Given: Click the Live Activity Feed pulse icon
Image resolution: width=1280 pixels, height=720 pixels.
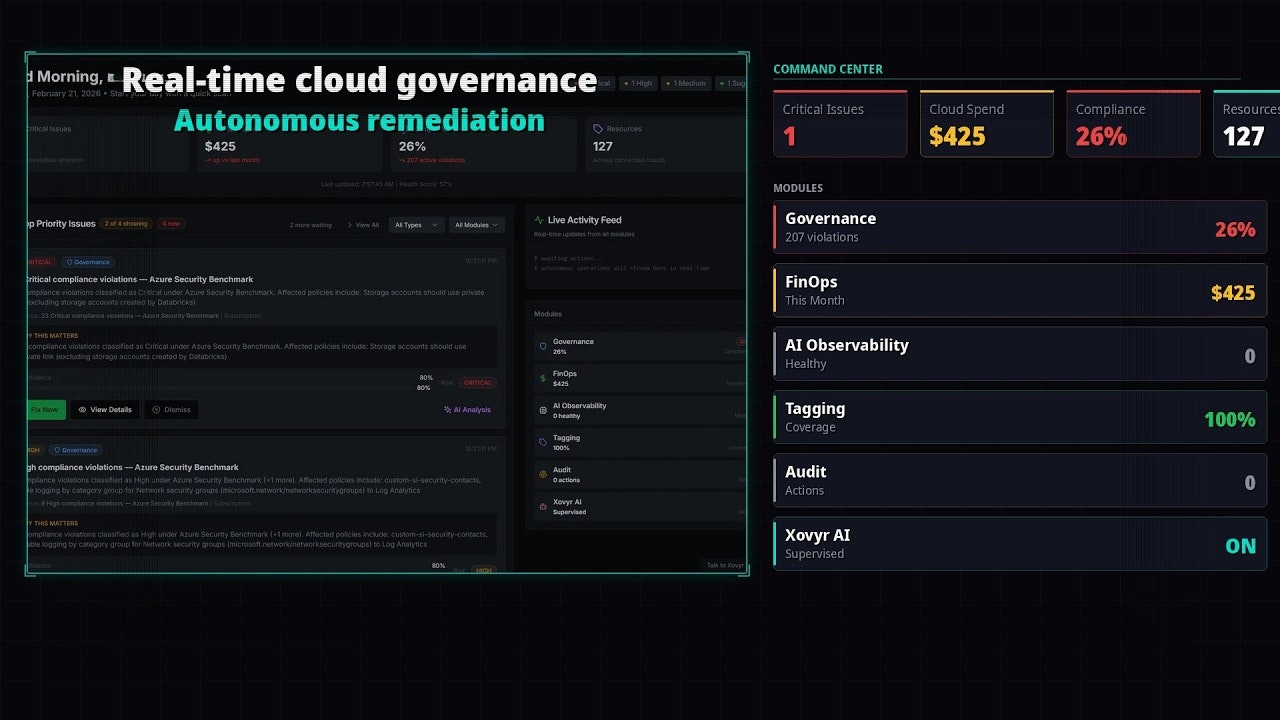Looking at the screenshot, I should click(540, 220).
